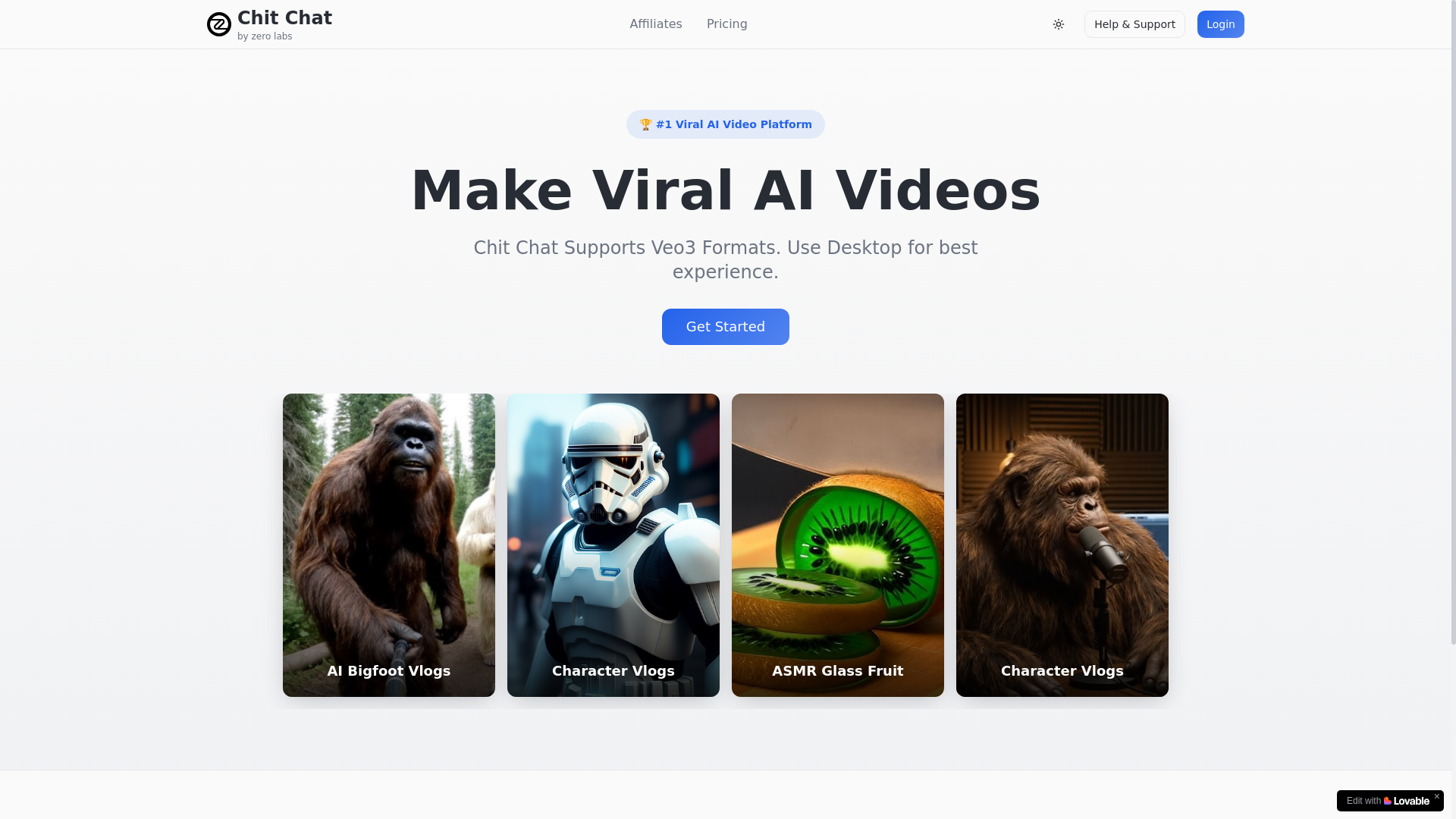The image size is (1456, 819).
Task: Click the Login button
Action: (1221, 24)
